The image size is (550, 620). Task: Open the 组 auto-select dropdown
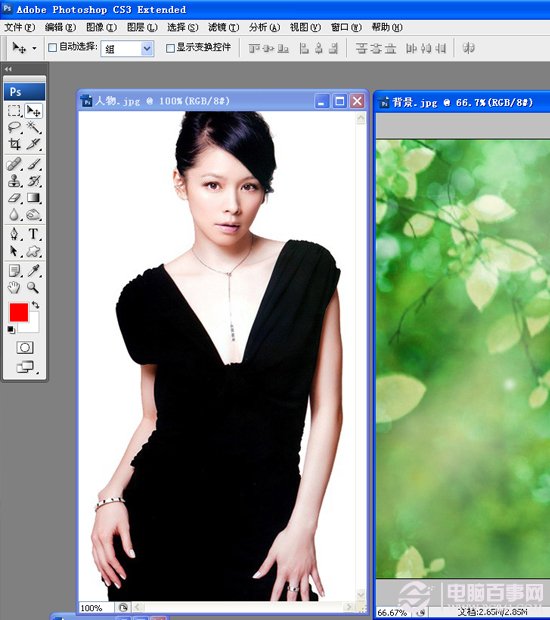[127, 49]
